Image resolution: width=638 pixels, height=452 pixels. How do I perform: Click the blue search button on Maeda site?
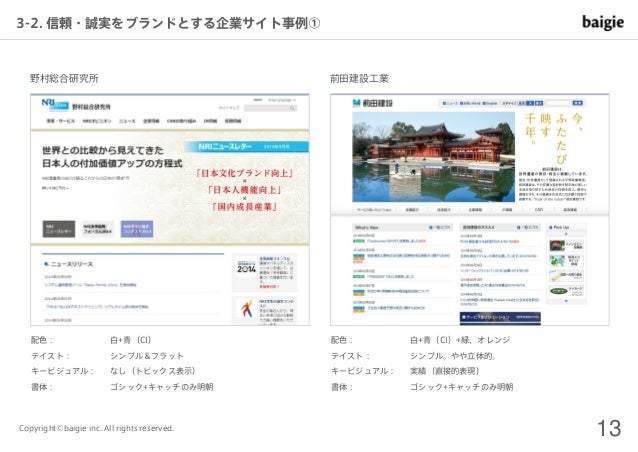click(577, 103)
